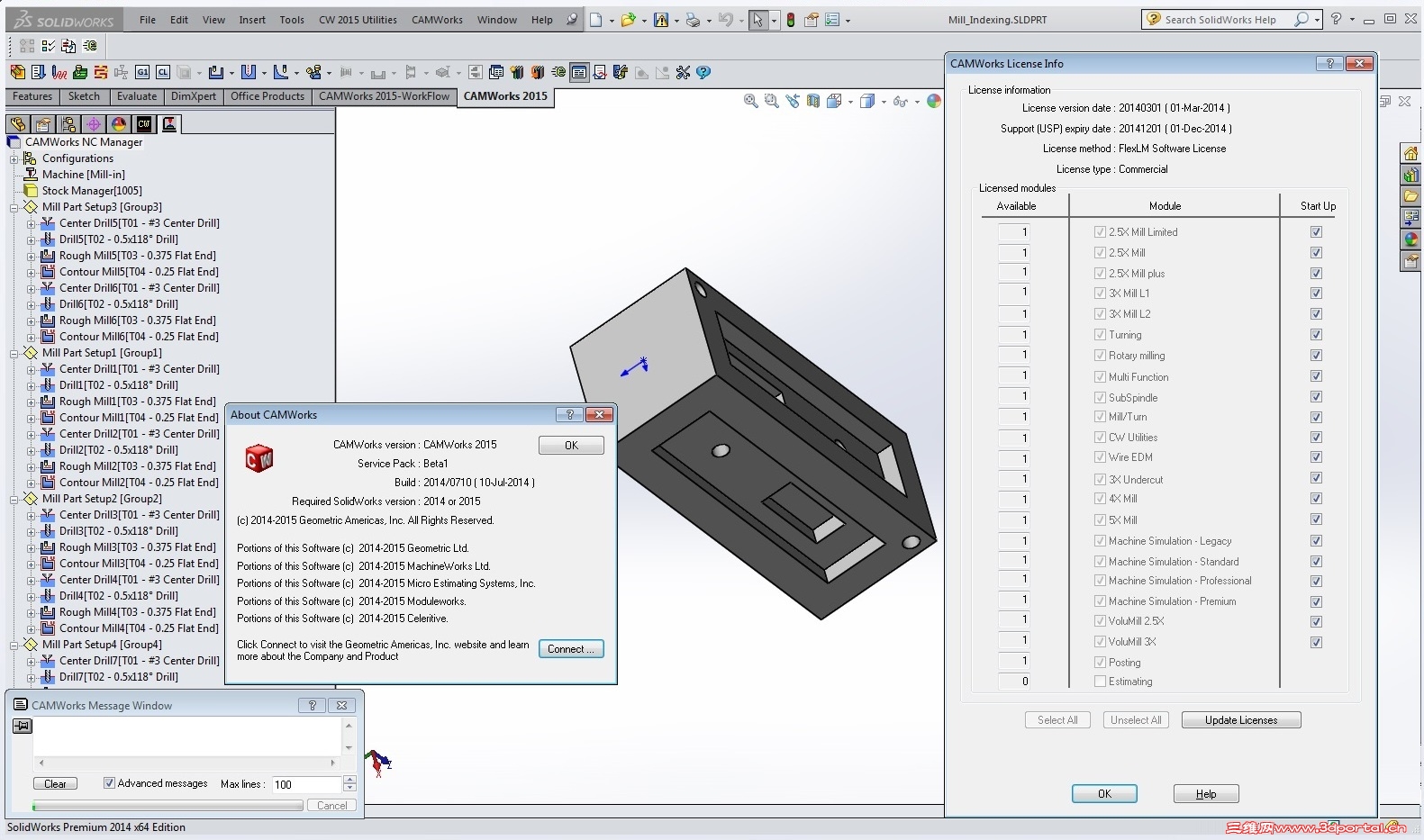Open the File Explorer folder icon in task pane
This screenshot has height=840, width=1424.
pyautogui.click(x=1410, y=196)
